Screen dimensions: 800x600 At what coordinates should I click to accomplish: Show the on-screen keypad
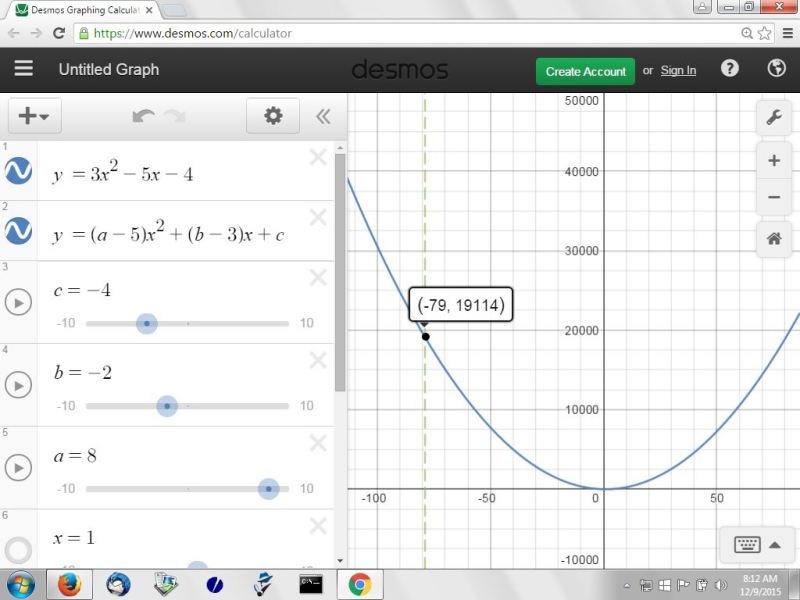[x=757, y=545]
